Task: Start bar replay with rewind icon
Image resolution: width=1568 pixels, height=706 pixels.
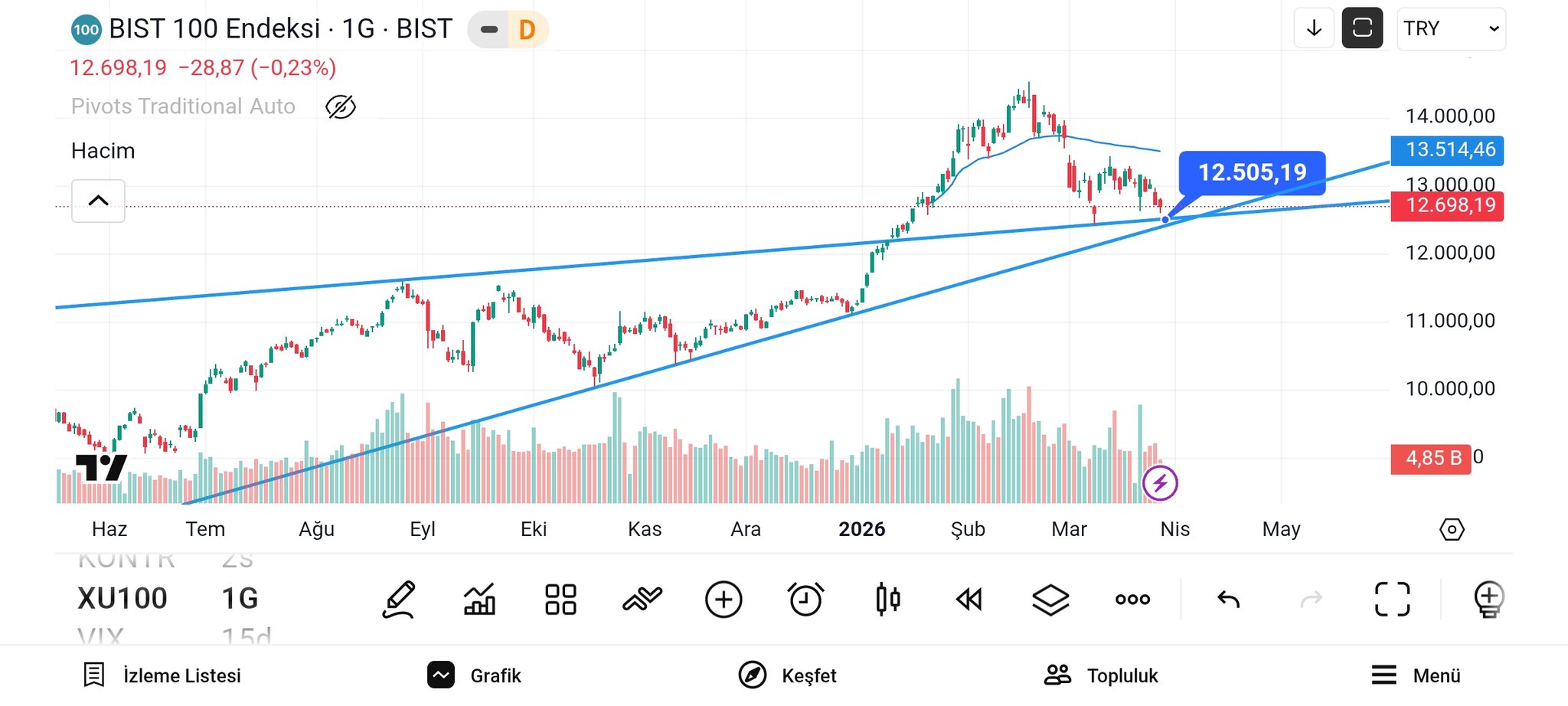Action: pyautogui.click(x=969, y=599)
